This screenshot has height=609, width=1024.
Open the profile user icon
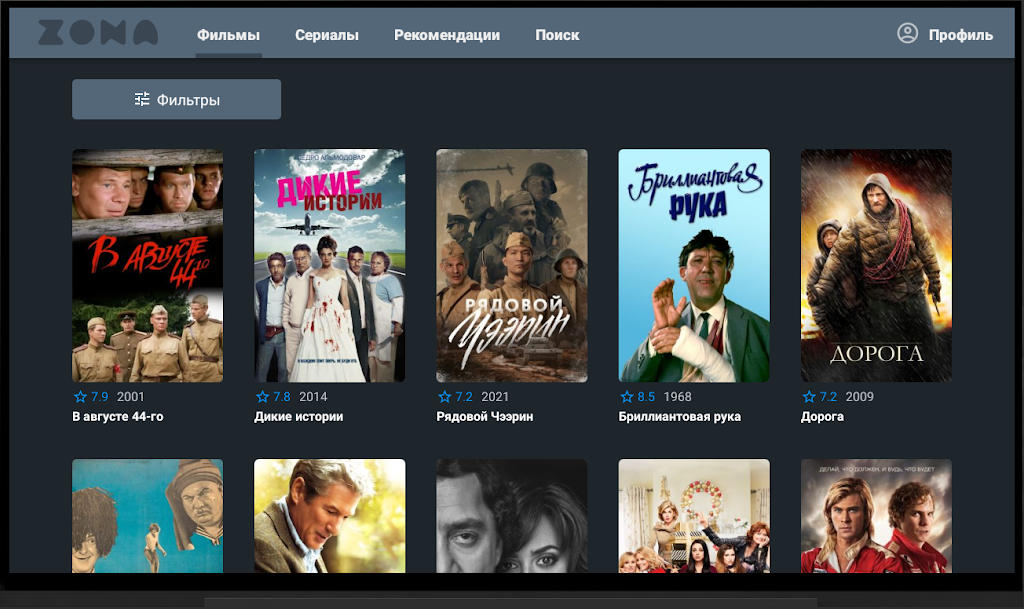click(x=907, y=34)
